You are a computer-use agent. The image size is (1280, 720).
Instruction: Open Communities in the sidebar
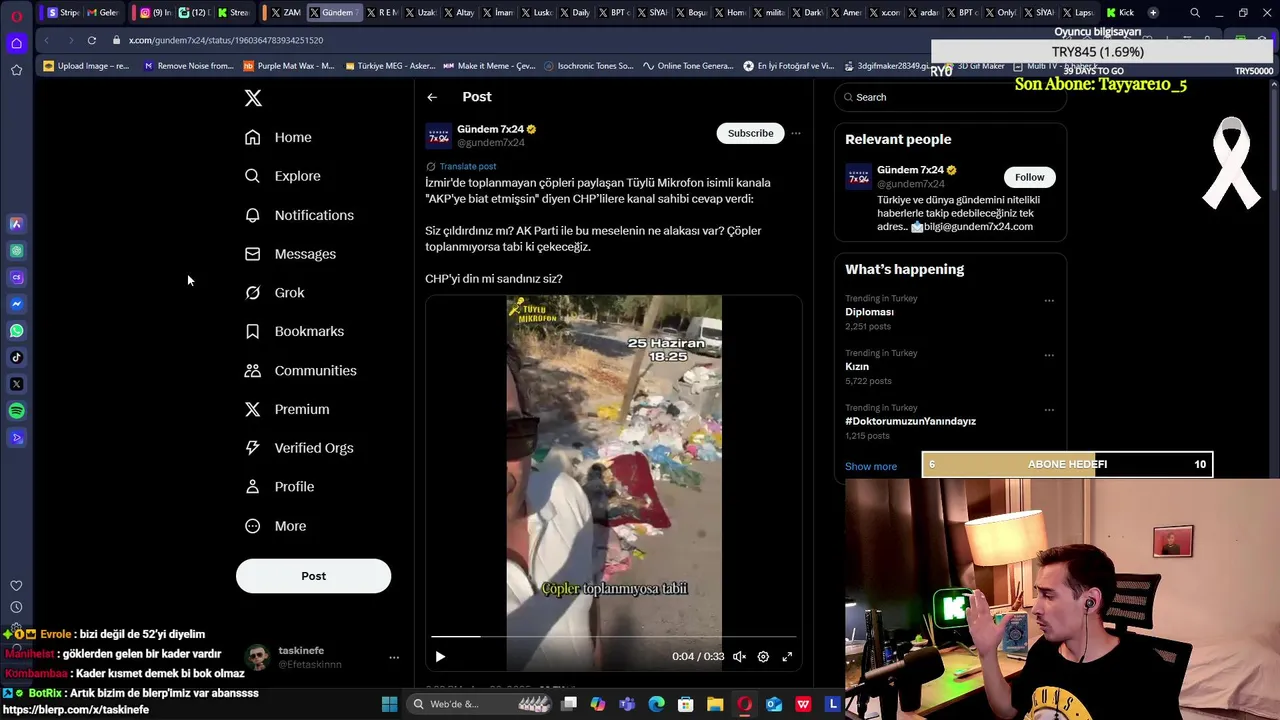300,370
